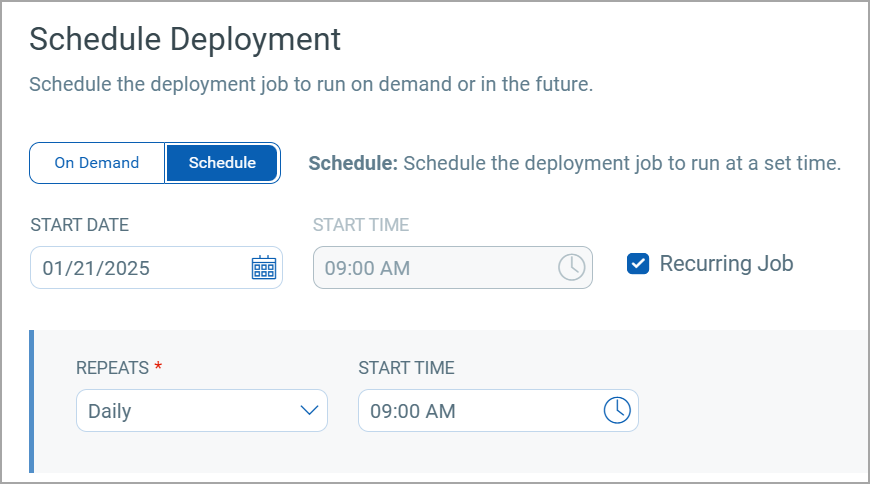Viewport: 870px width, 484px height.
Task: Click the red required asterisk next to REPEATS
Action: click(158, 367)
